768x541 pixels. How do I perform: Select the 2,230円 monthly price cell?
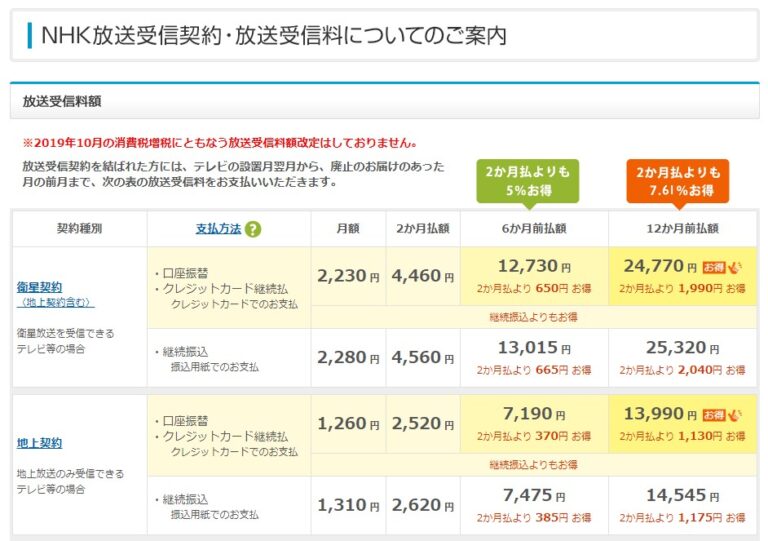348,276
